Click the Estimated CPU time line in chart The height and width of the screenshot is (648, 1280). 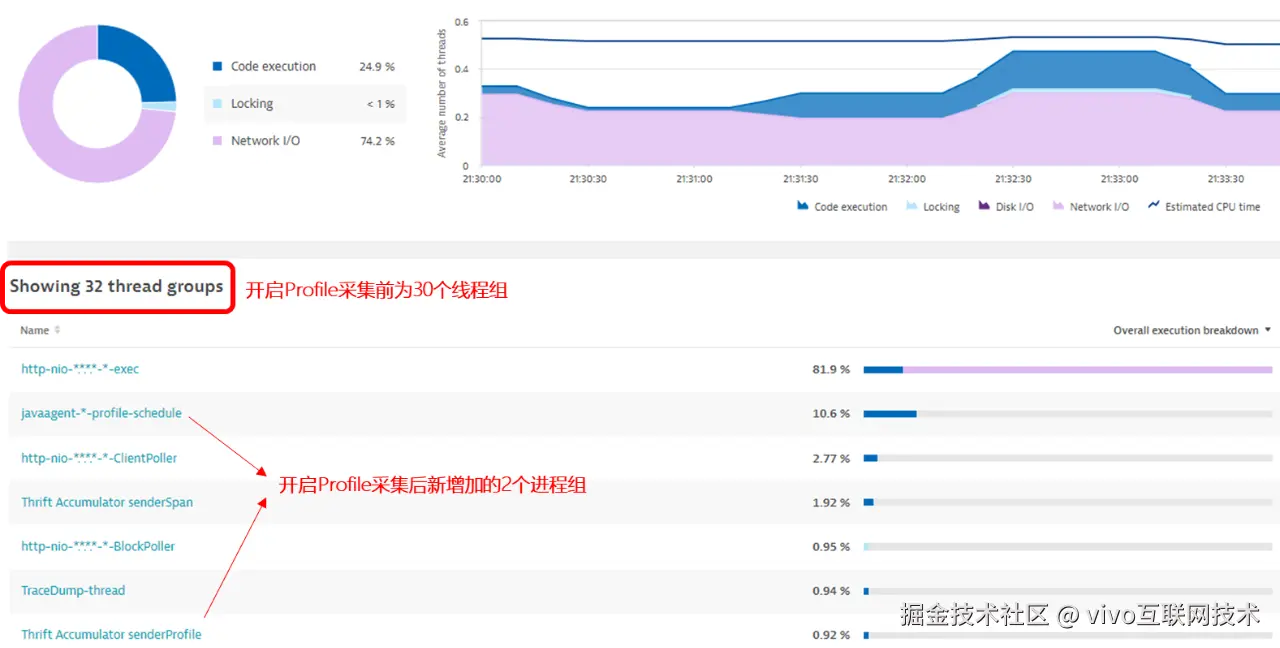click(880, 41)
